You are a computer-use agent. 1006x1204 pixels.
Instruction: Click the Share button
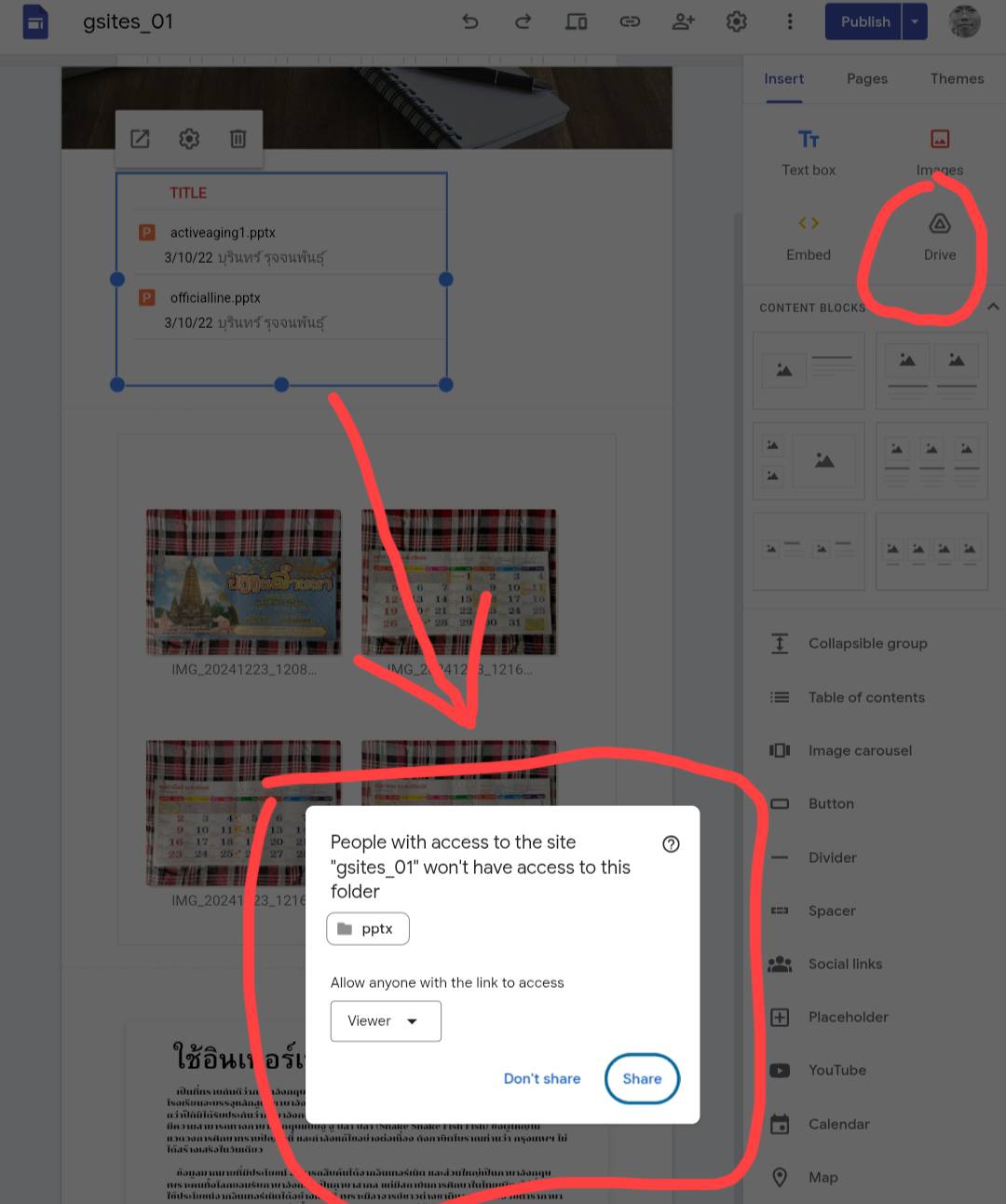[642, 1078]
